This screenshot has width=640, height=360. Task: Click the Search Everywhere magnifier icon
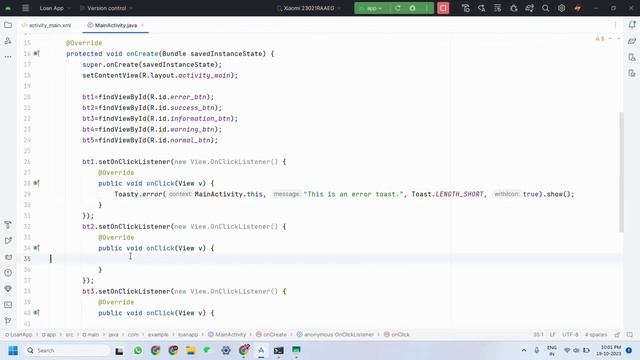(x=545, y=8)
